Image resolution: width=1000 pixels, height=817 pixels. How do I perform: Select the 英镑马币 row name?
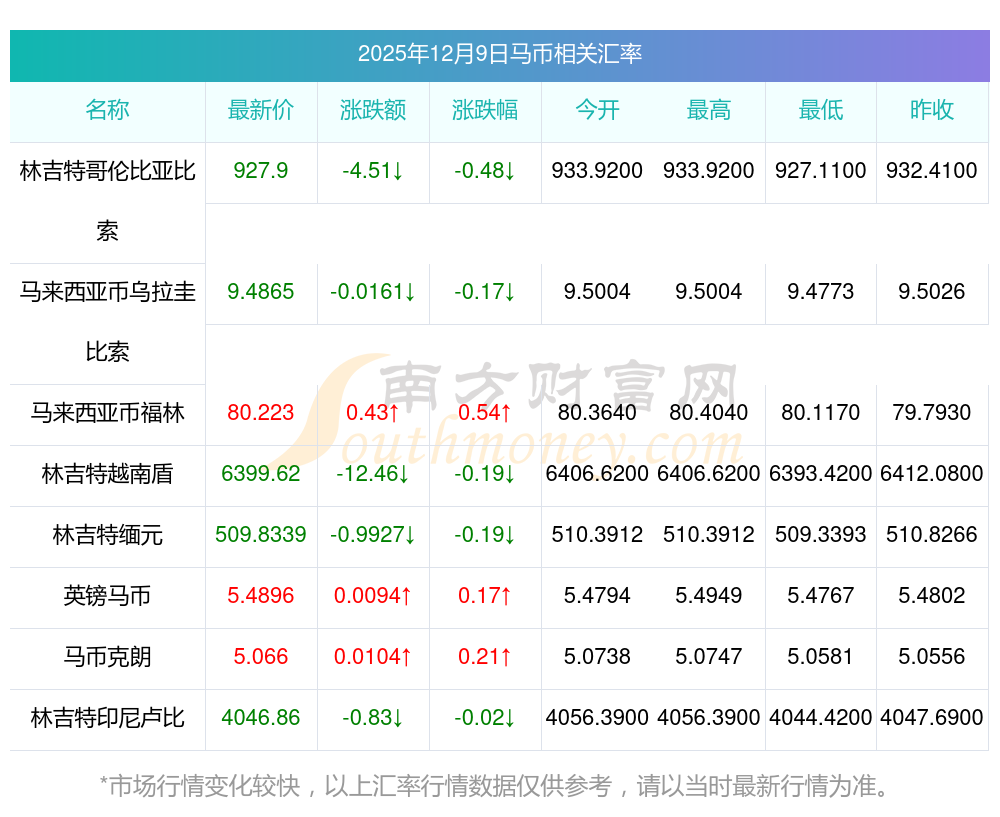pos(107,596)
